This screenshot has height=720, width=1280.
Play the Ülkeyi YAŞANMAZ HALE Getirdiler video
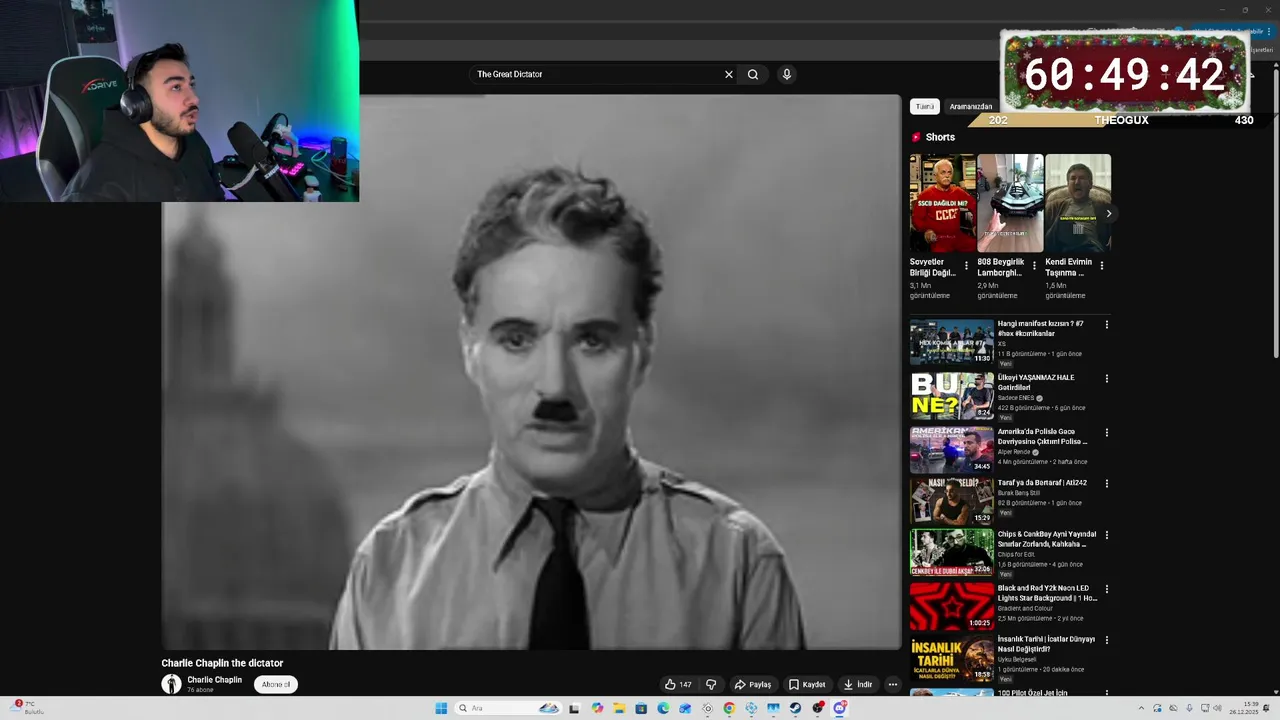click(951, 396)
